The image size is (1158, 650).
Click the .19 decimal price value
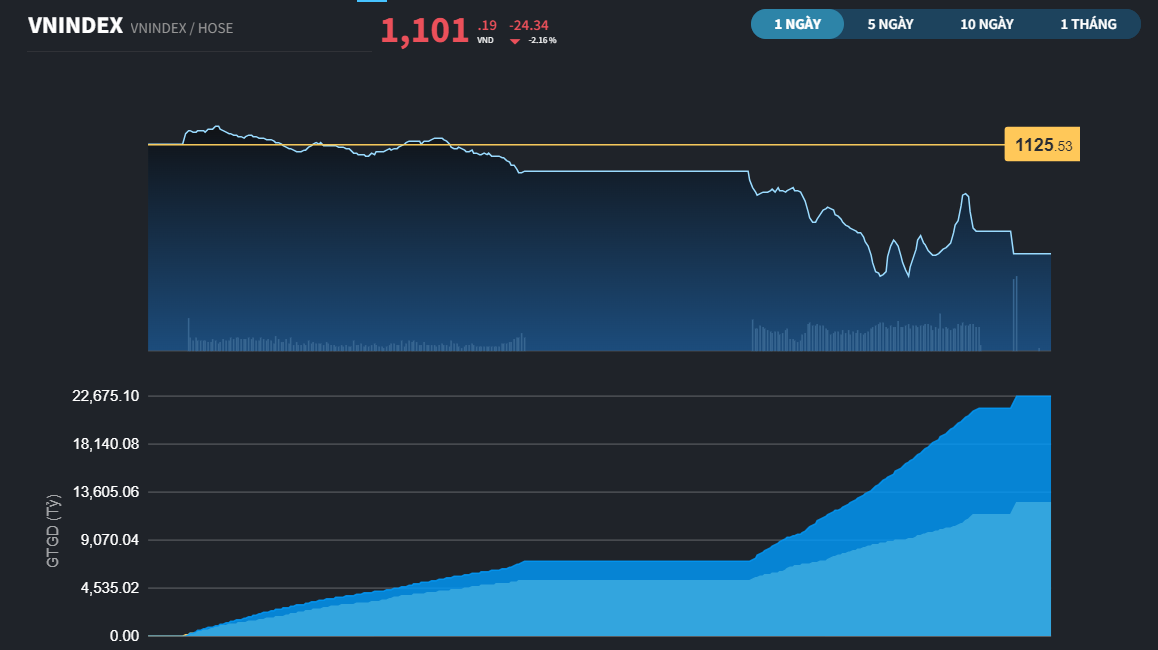tap(487, 25)
